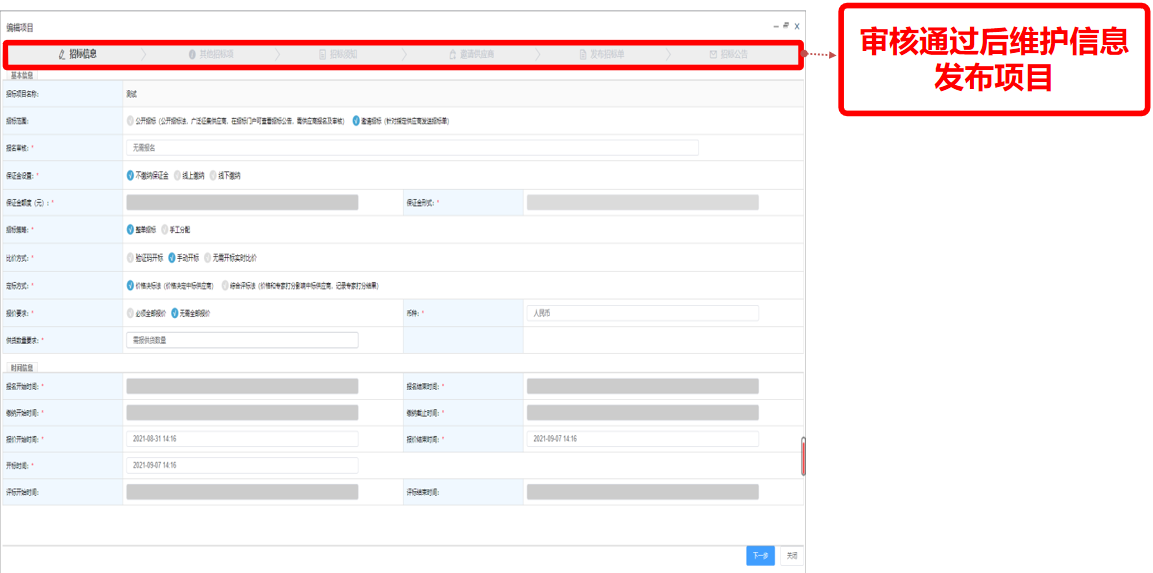Click the 招标公告 envelope icon
This screenshot has width=1153, height=573.
[x=712, y=54]
